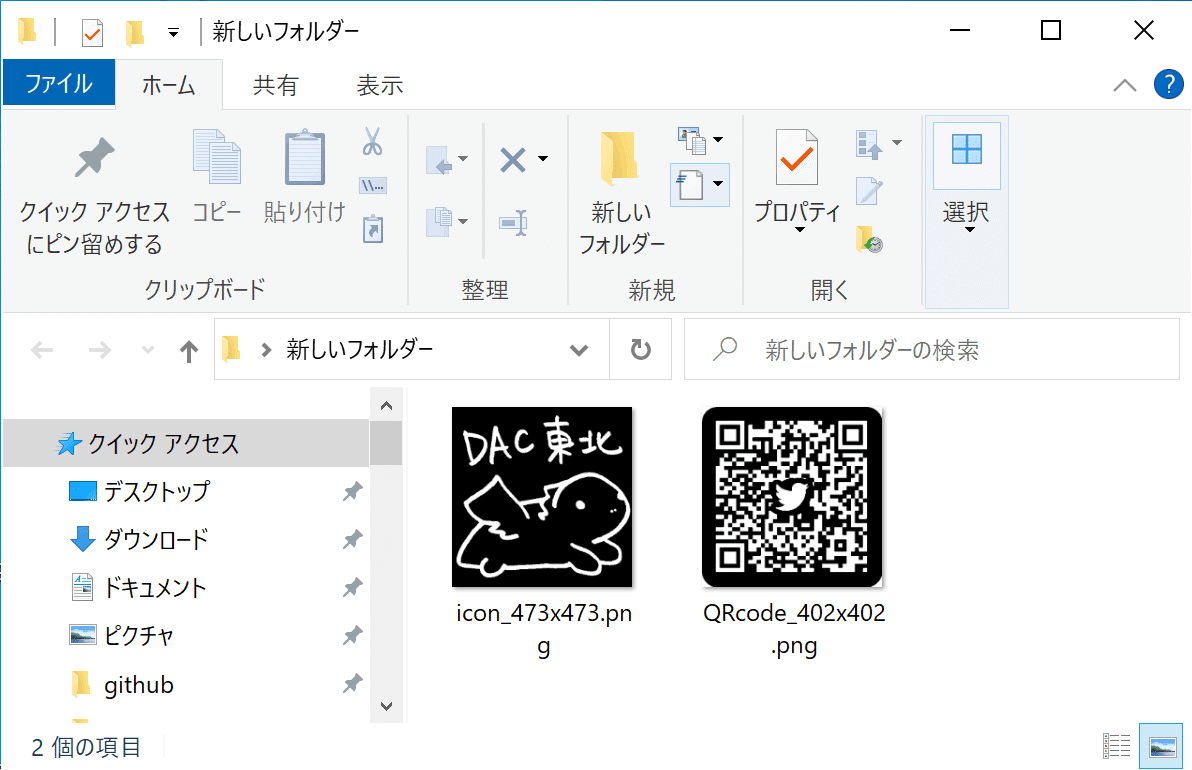Click the Rename icon
Image resolution: width=1192 pixels, height=770 pixels.
(x=513, y=223)
